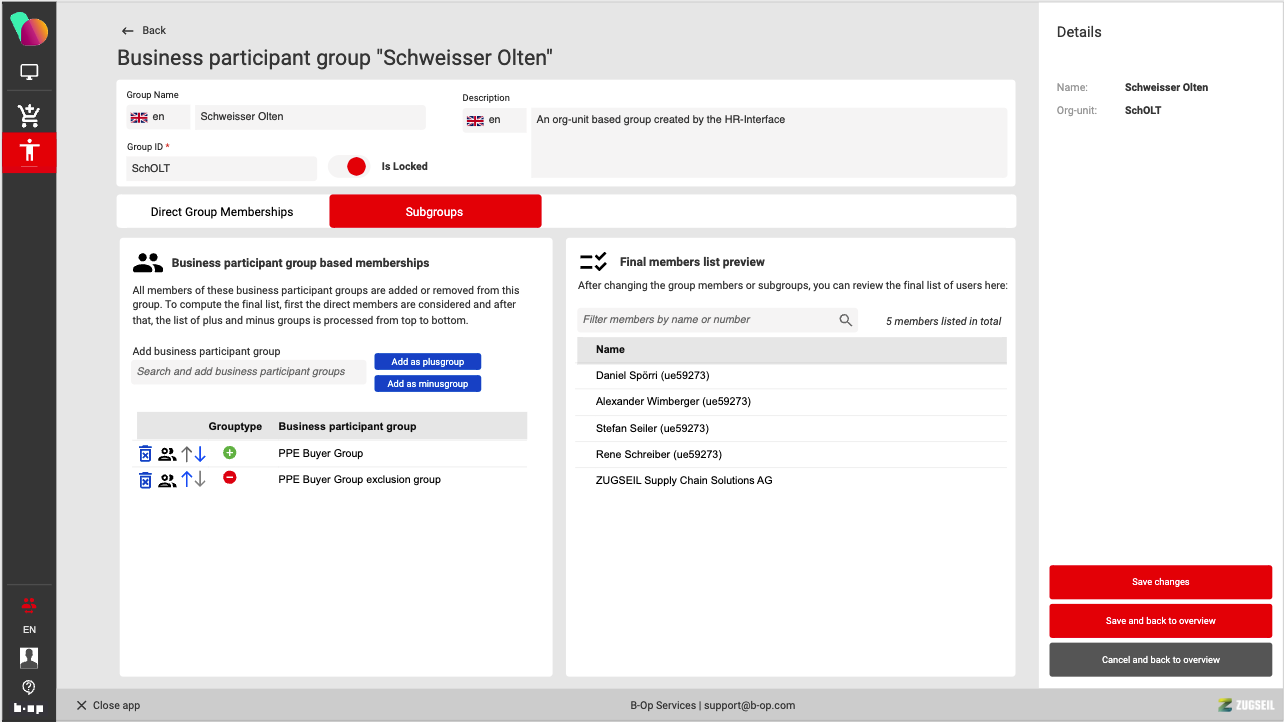Open the monitor icon in sidebar

pyautogui.click(x=29, y=73)
